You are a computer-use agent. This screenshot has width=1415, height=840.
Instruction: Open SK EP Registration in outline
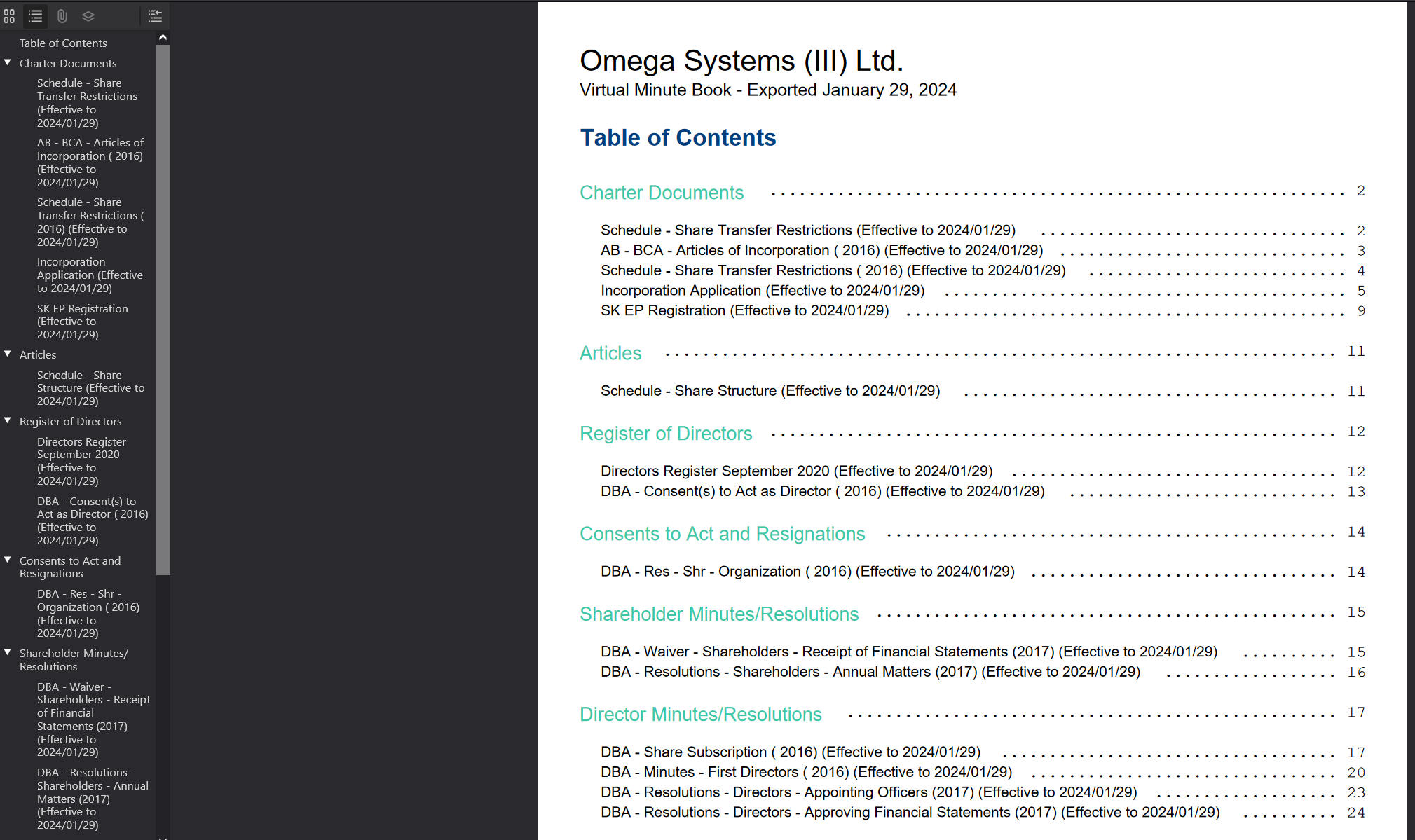82,322
